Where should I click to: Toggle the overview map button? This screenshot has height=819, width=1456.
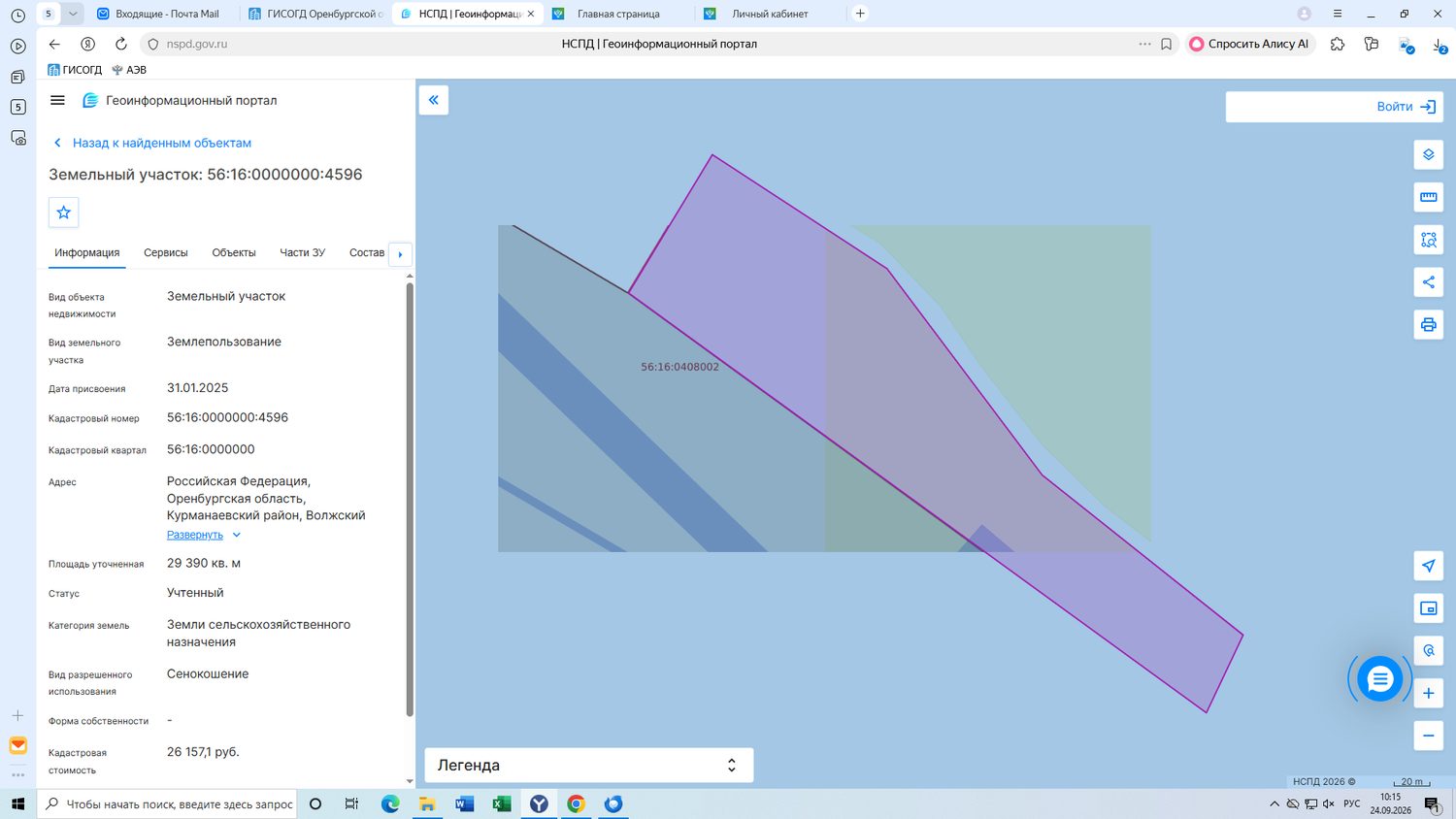(1428, 608)
